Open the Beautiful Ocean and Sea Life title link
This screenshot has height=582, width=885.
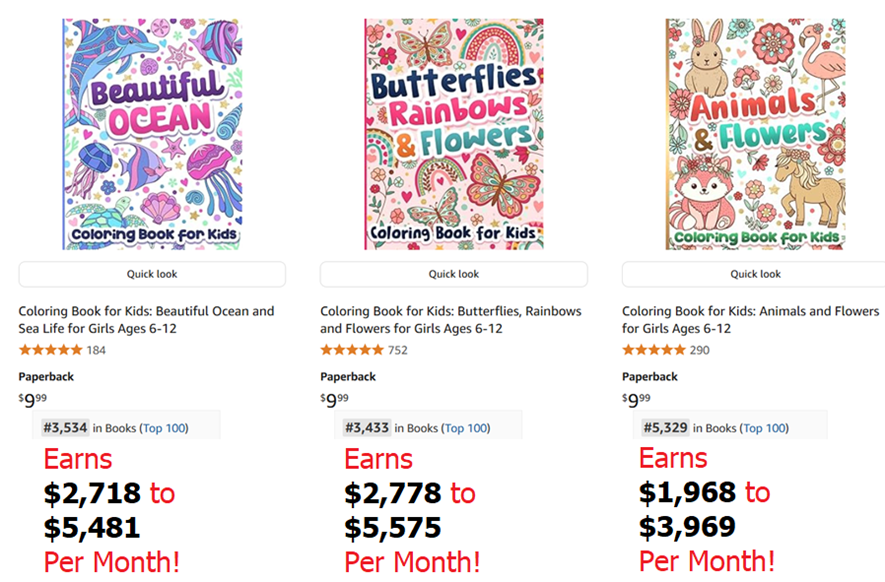pos(146,320)
